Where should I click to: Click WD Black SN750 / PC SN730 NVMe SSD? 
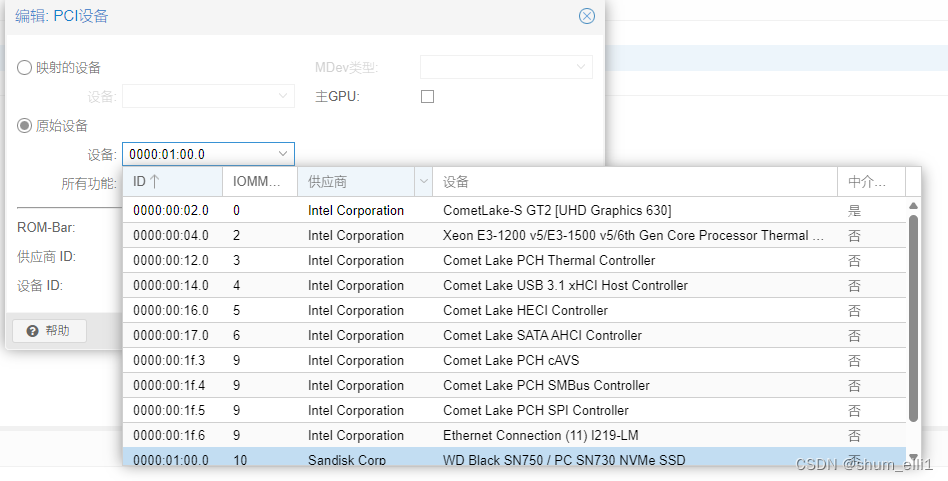pos(564,460)
